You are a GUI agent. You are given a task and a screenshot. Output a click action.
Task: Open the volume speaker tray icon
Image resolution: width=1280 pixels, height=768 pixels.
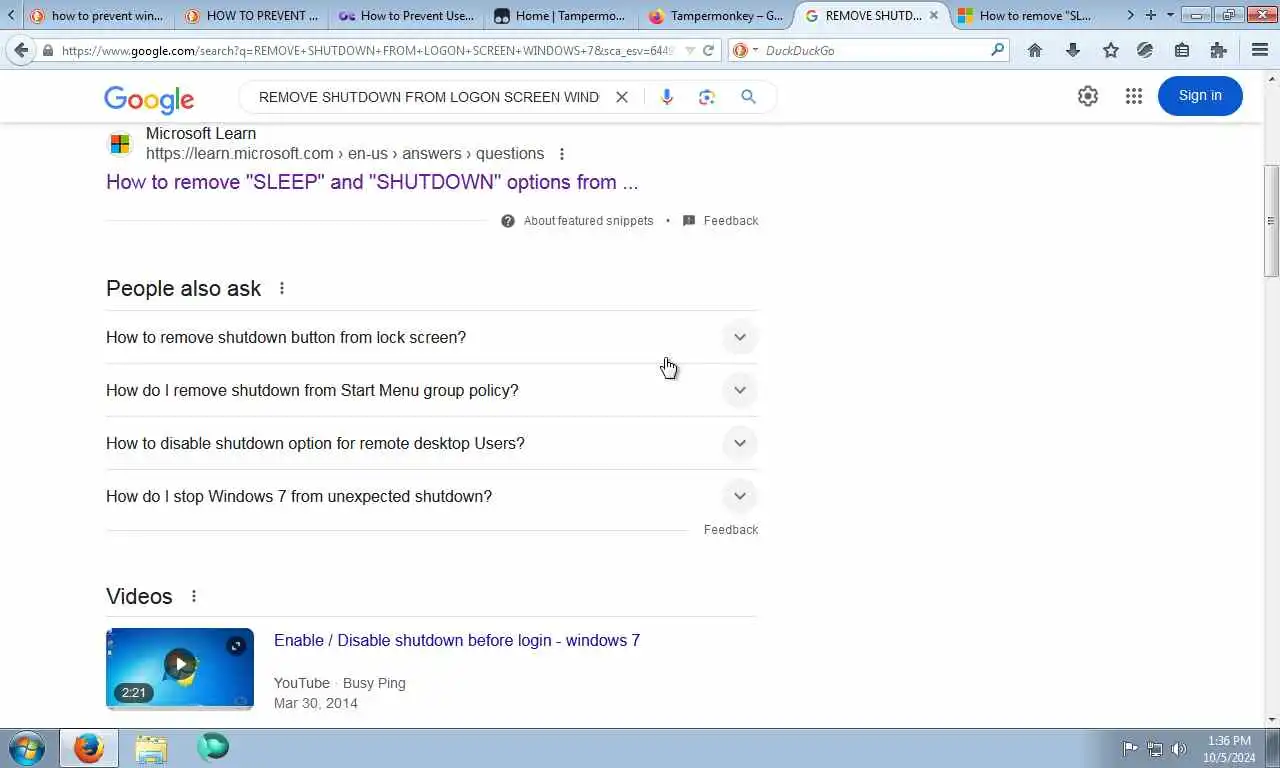[x=1179, y=748]
